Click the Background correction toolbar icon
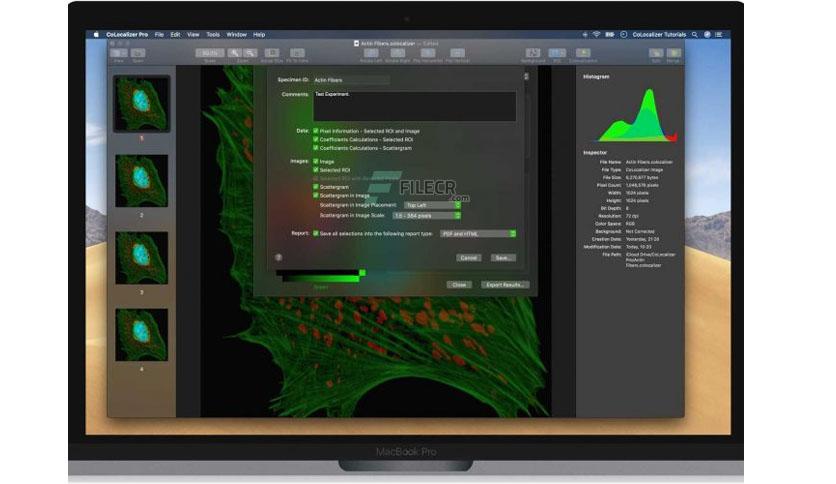 pos(533,53)
